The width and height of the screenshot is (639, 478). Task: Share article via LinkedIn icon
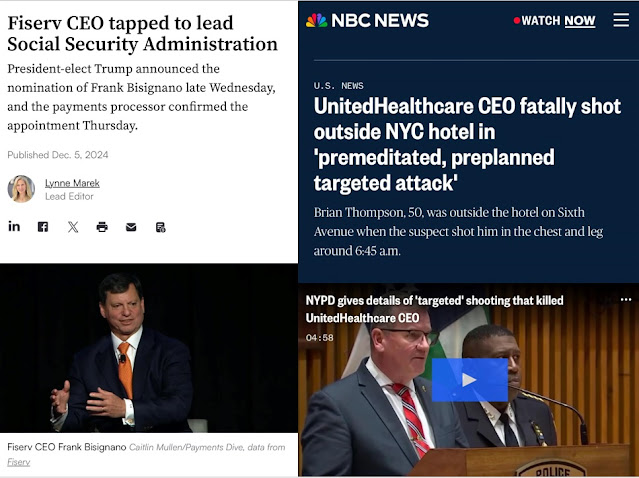14,226
